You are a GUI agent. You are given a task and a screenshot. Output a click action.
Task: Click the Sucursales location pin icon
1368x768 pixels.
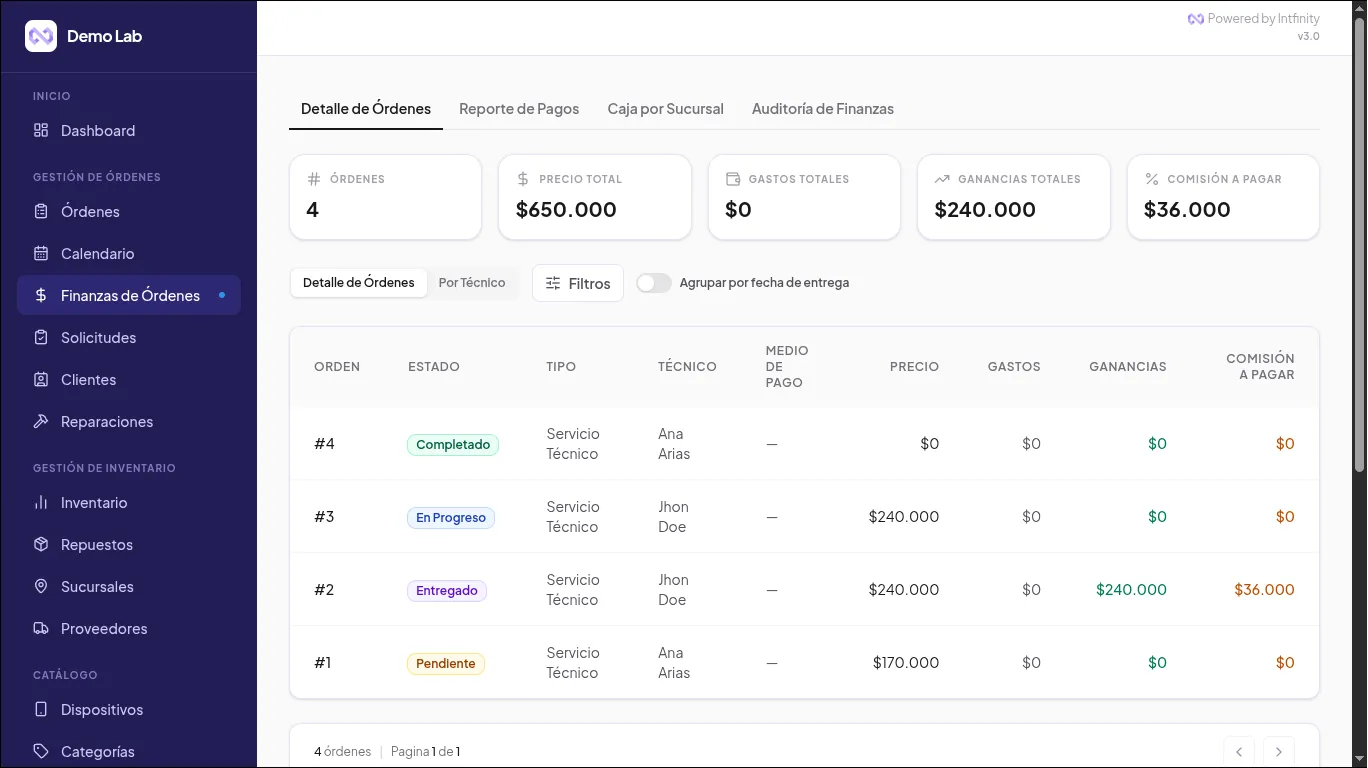pyautogui.click(x=41, y=587)
